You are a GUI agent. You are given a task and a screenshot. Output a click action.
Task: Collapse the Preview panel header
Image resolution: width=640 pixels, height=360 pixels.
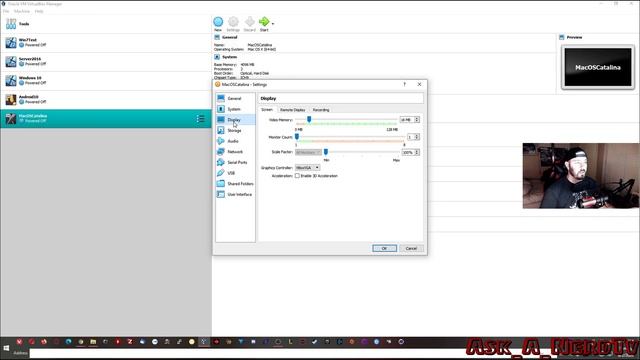(562, 37)
